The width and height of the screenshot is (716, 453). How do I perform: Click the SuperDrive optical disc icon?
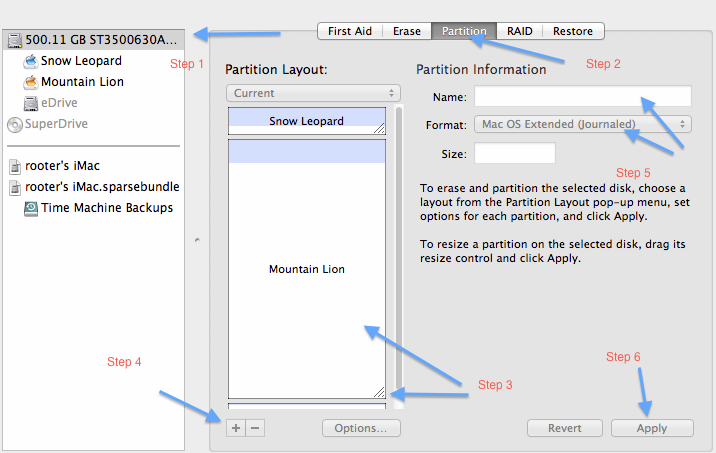15,124
